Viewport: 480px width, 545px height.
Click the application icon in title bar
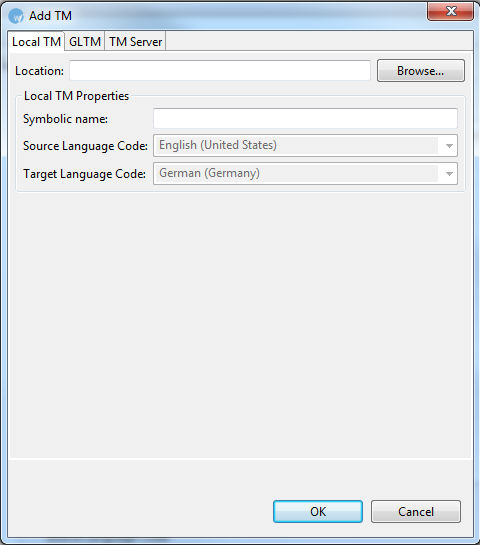(16, 16)
